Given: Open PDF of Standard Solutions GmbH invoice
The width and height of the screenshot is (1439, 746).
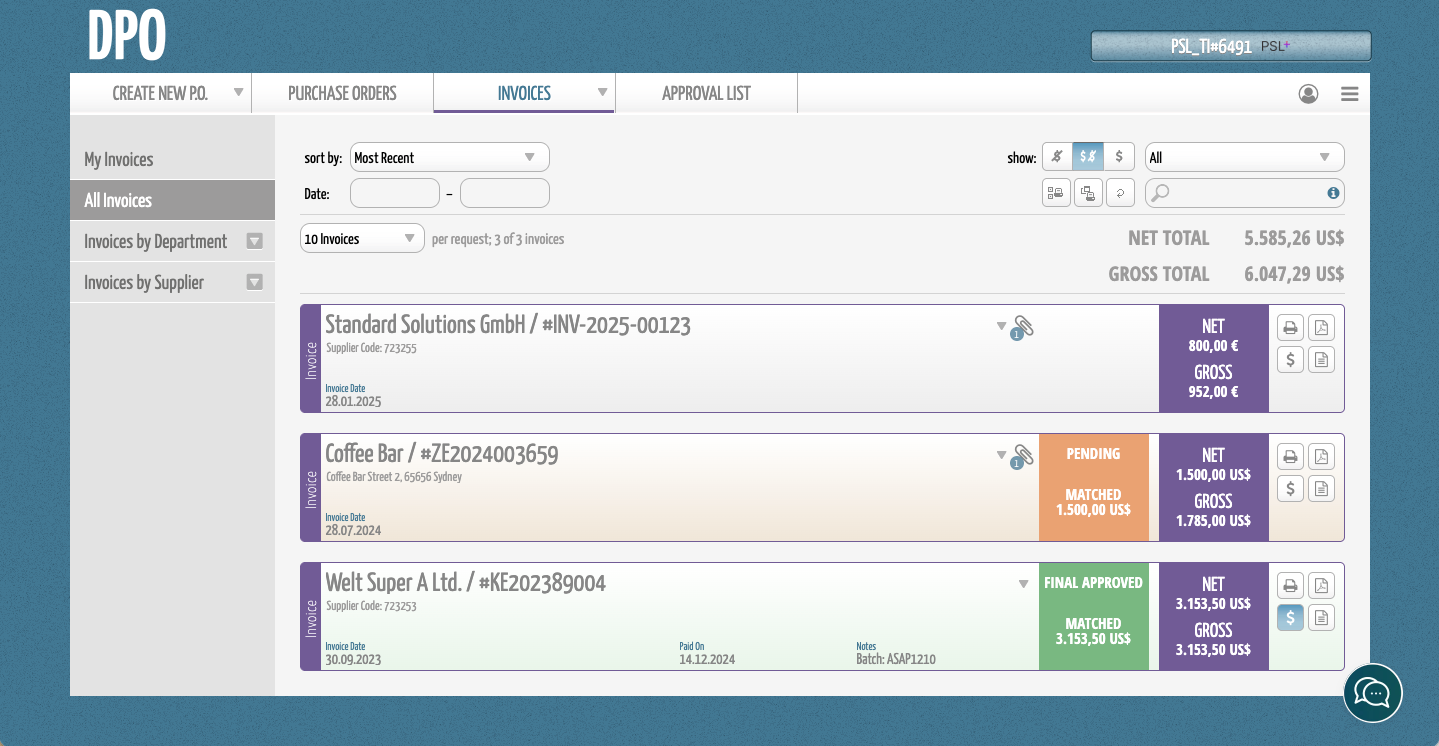Looking at the screenshot, I should pos(1322,328).
